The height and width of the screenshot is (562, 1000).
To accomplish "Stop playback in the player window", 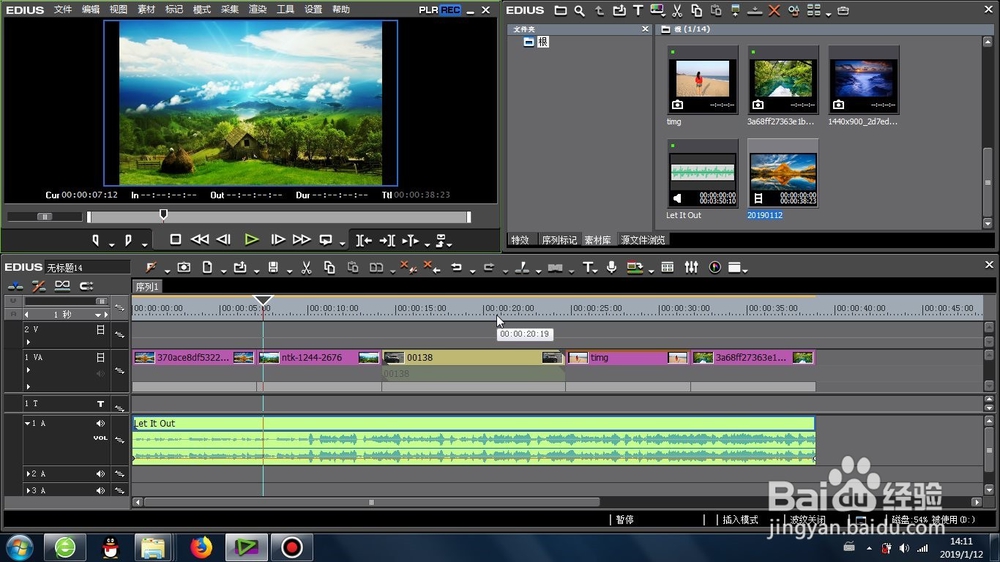I will click(175, 240).
